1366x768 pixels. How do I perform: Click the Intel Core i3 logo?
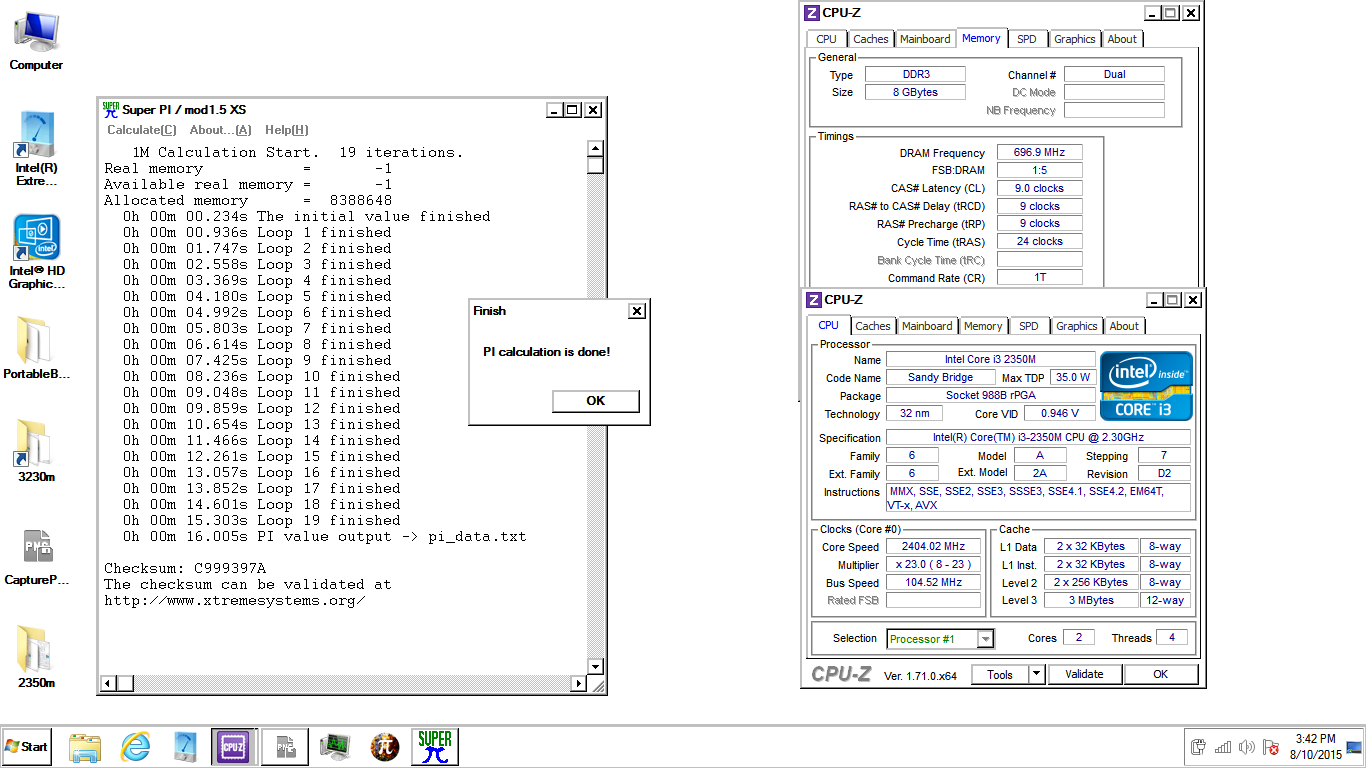point(1146,385)
